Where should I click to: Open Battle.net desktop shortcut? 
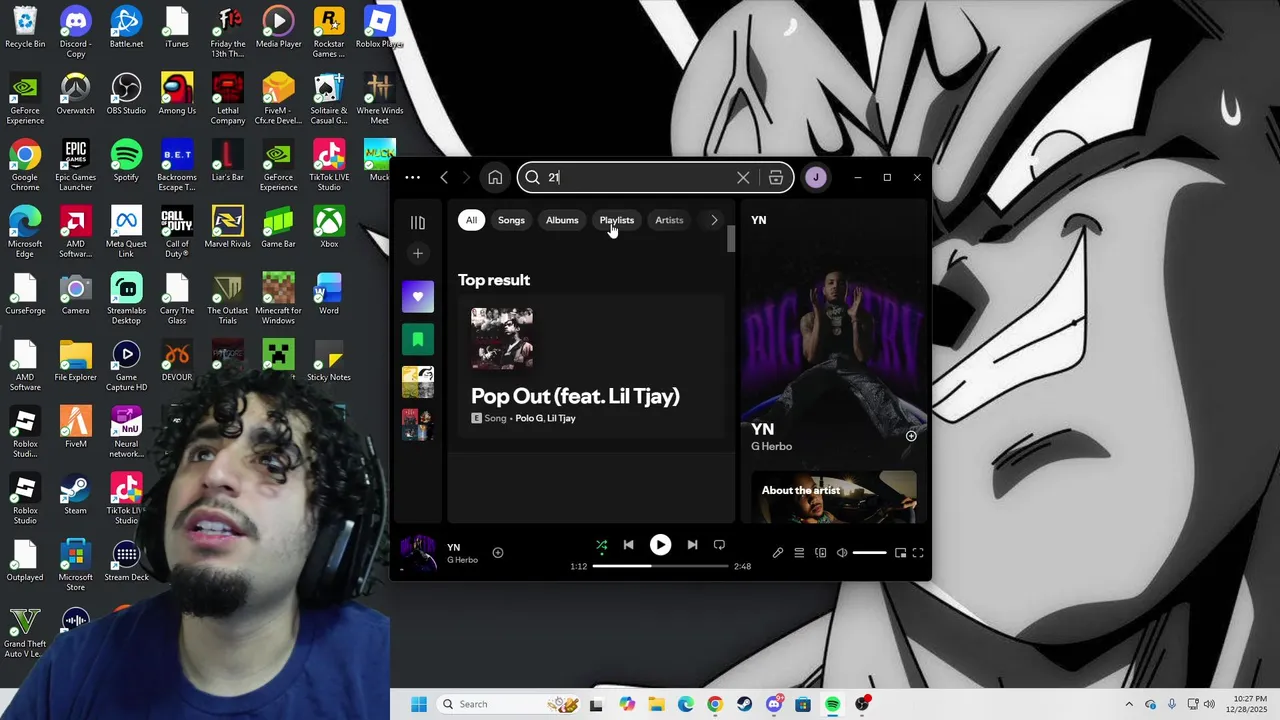coord(126,27)
